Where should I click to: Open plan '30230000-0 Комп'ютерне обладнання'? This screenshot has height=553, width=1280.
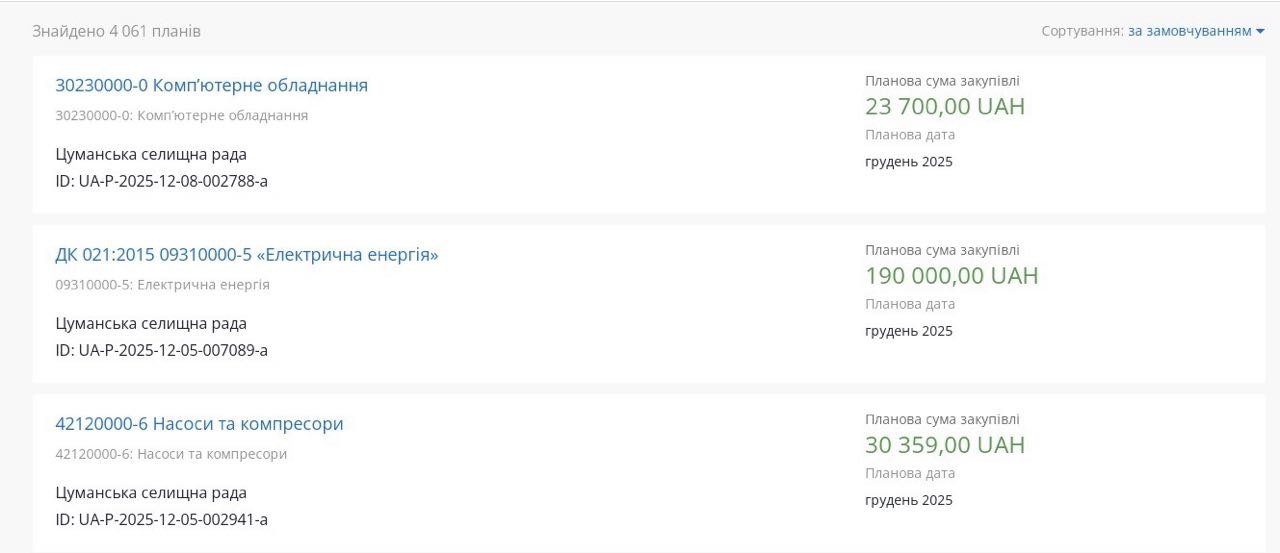tap(211, 85)
